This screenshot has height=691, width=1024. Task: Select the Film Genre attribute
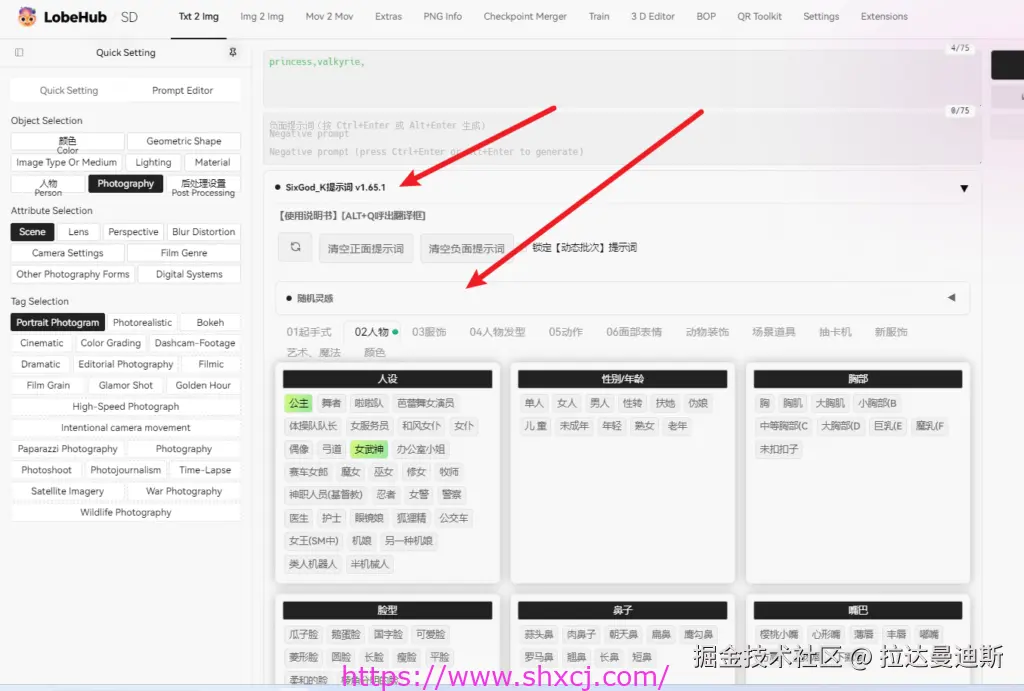184,253
